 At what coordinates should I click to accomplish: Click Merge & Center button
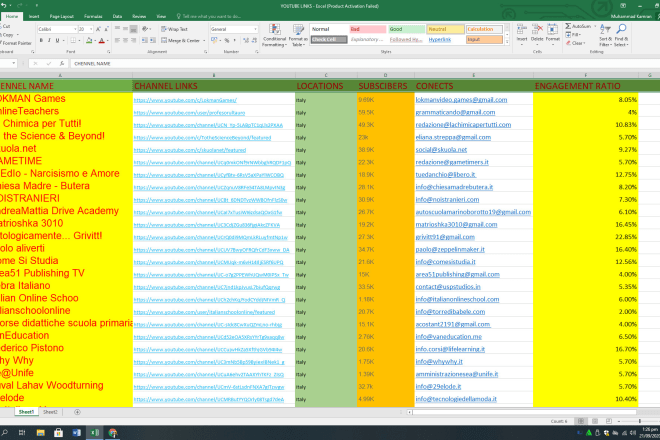(x=180, y=40)
